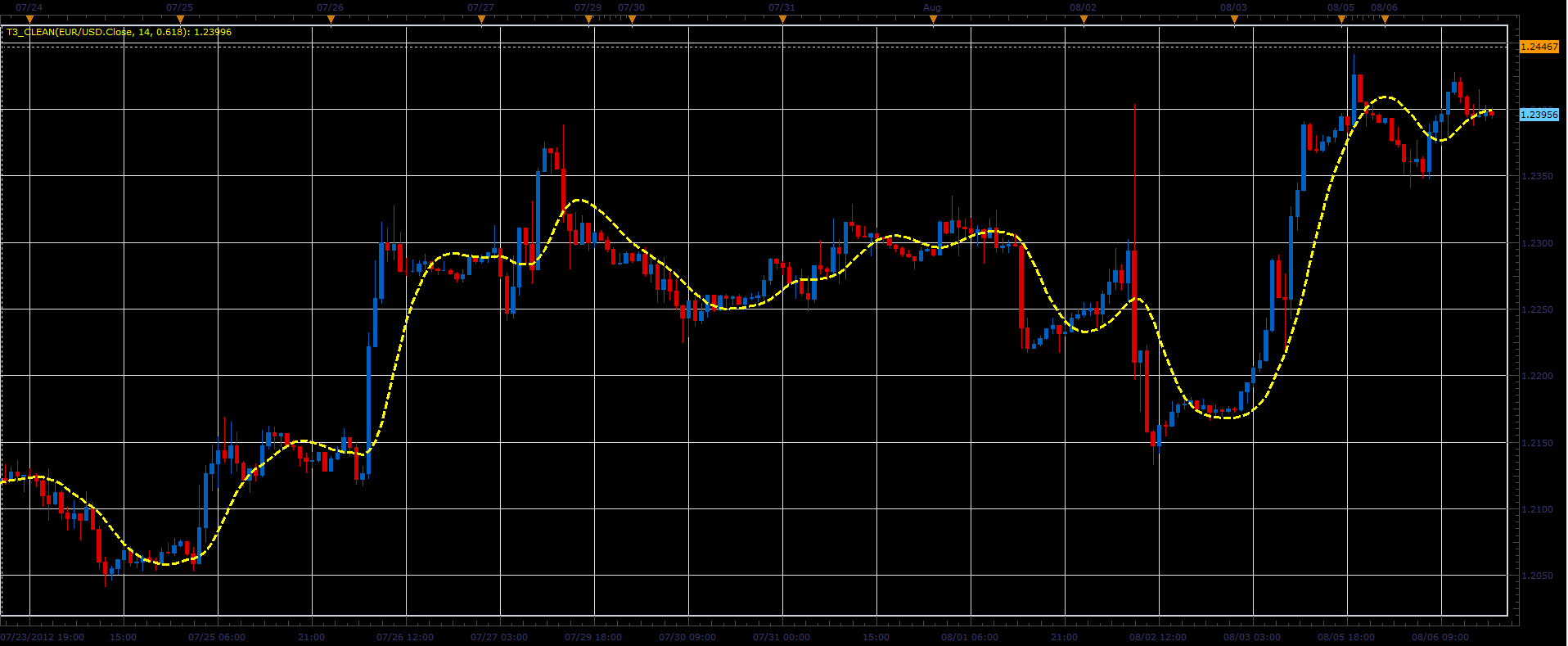1568x646 pixels.
Task: Select the 08/06 day marker at the top
Action: [x=1384, y=7]
